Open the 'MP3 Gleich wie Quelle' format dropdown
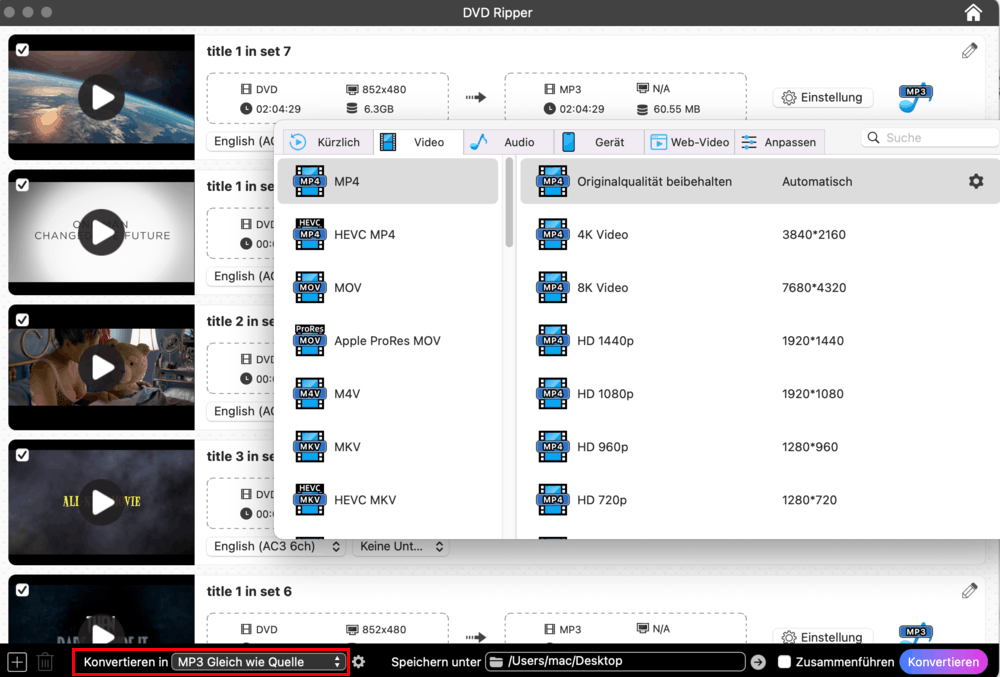1000x677 pixels. click(259, 662)
